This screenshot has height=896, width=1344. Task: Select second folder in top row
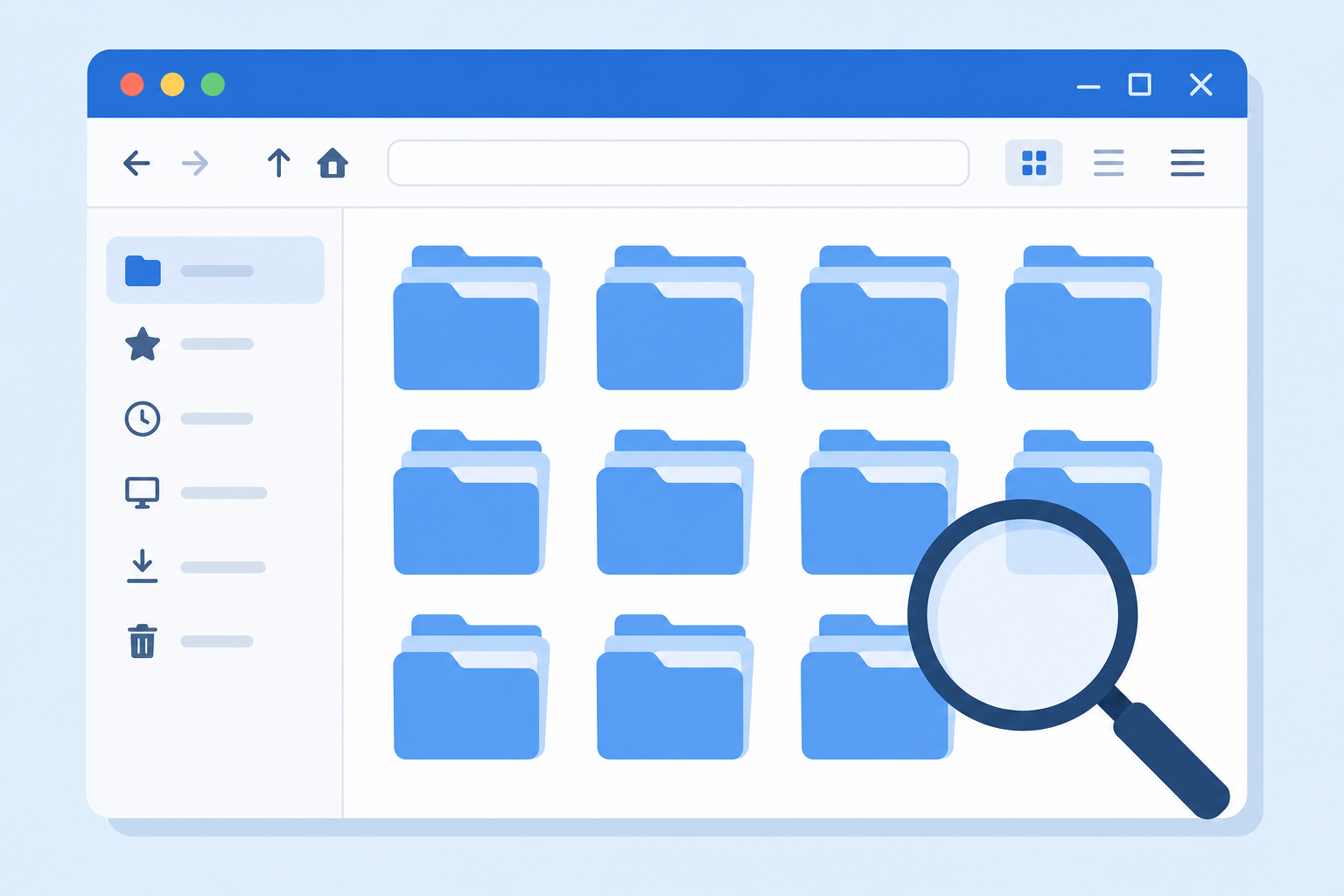675,318
